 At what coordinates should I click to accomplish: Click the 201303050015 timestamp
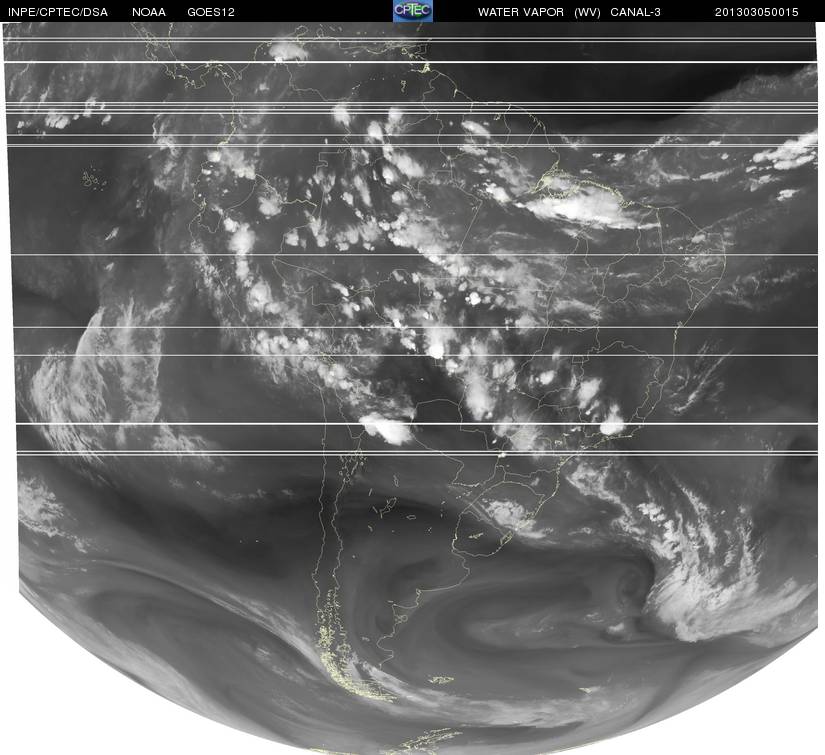click(x=757, y=12)
